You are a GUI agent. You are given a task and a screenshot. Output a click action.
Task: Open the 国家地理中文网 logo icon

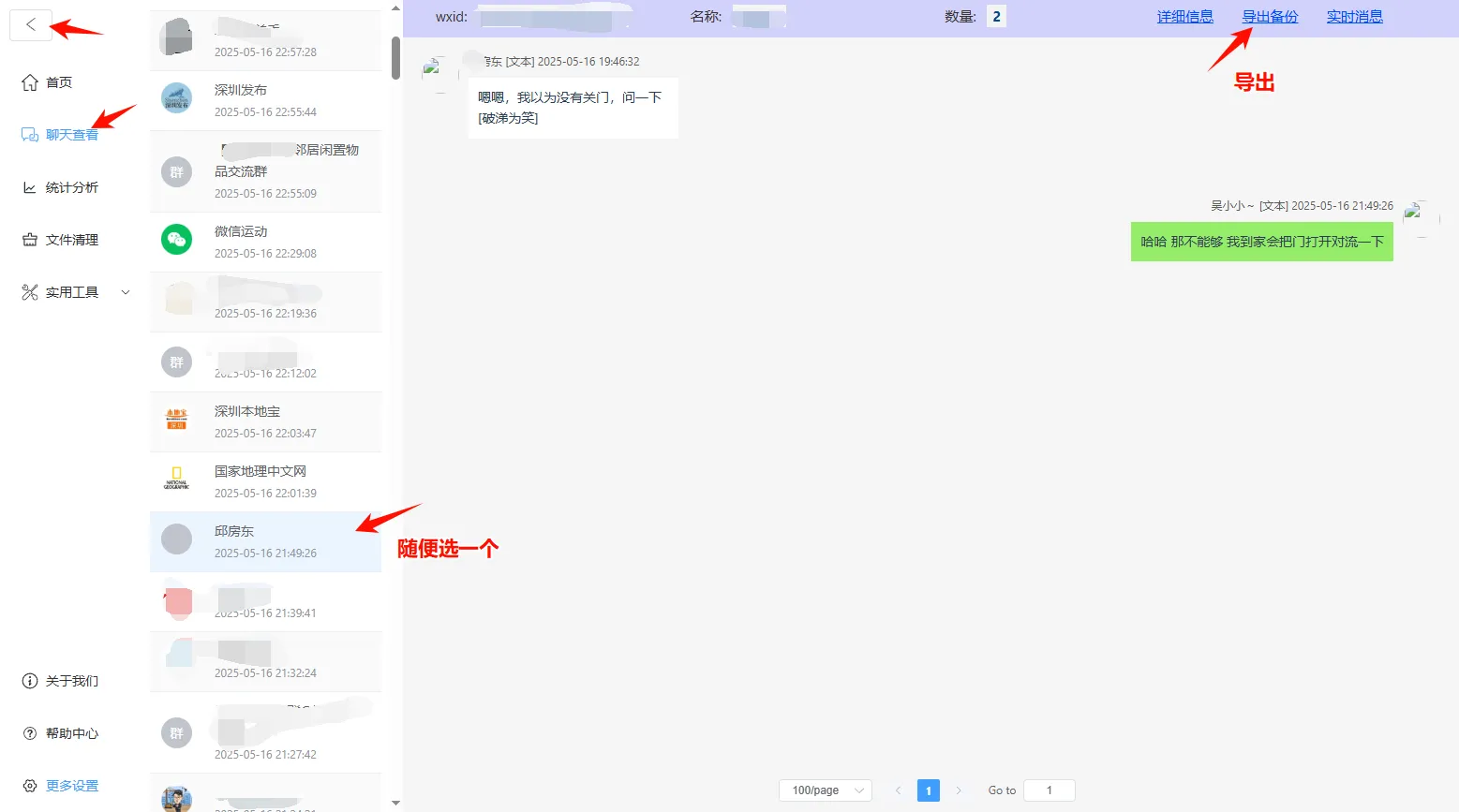point(176,480)
